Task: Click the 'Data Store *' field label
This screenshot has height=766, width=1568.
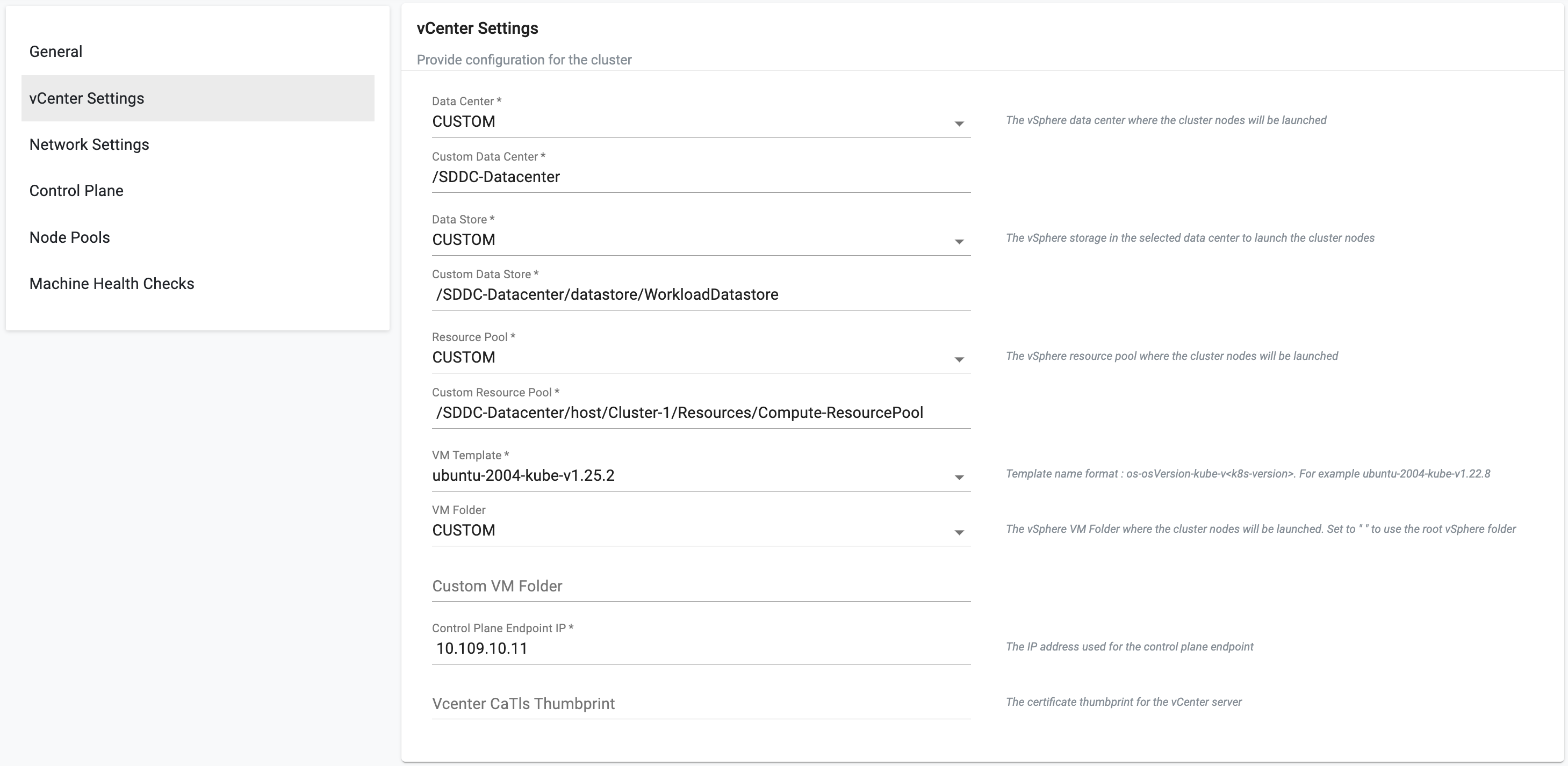Action: (x=463, y=219)
